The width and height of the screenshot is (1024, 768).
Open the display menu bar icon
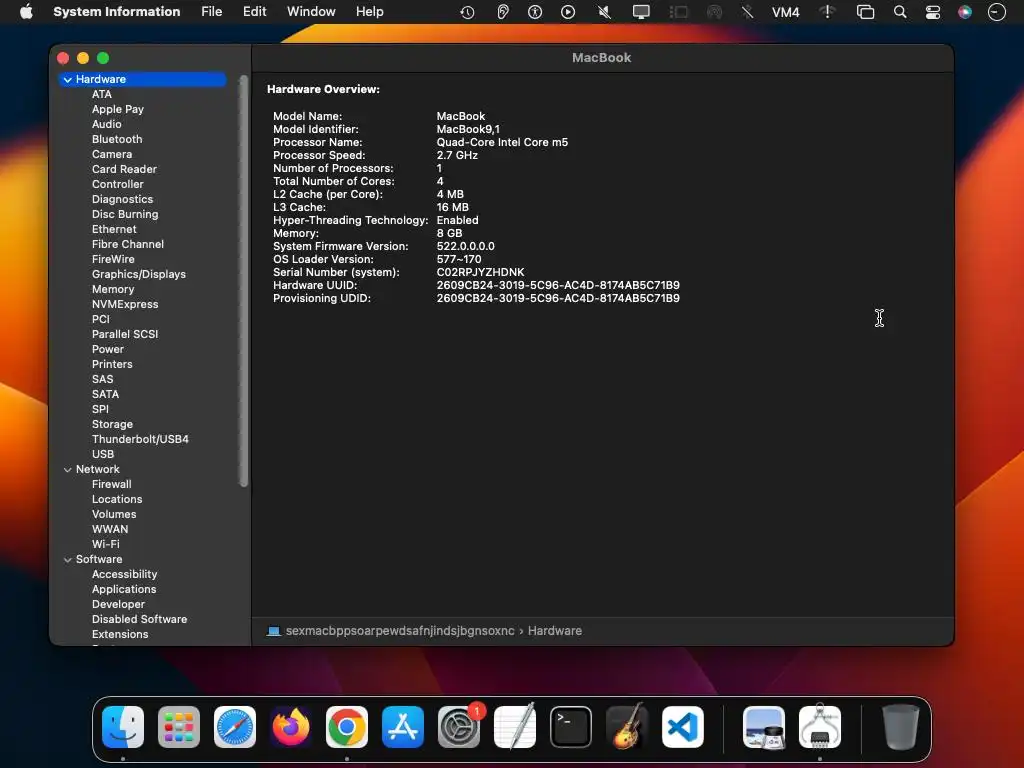coord(641,12)
